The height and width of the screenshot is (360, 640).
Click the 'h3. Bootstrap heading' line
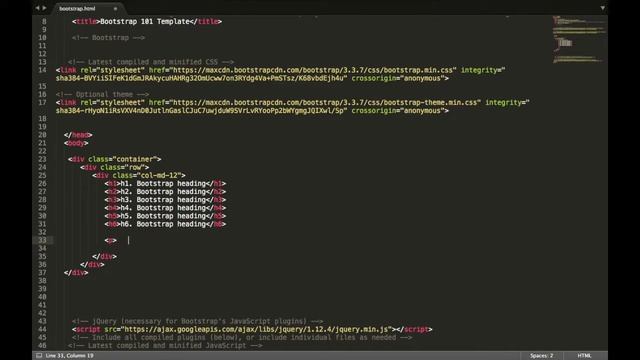(x=165, y=200)
